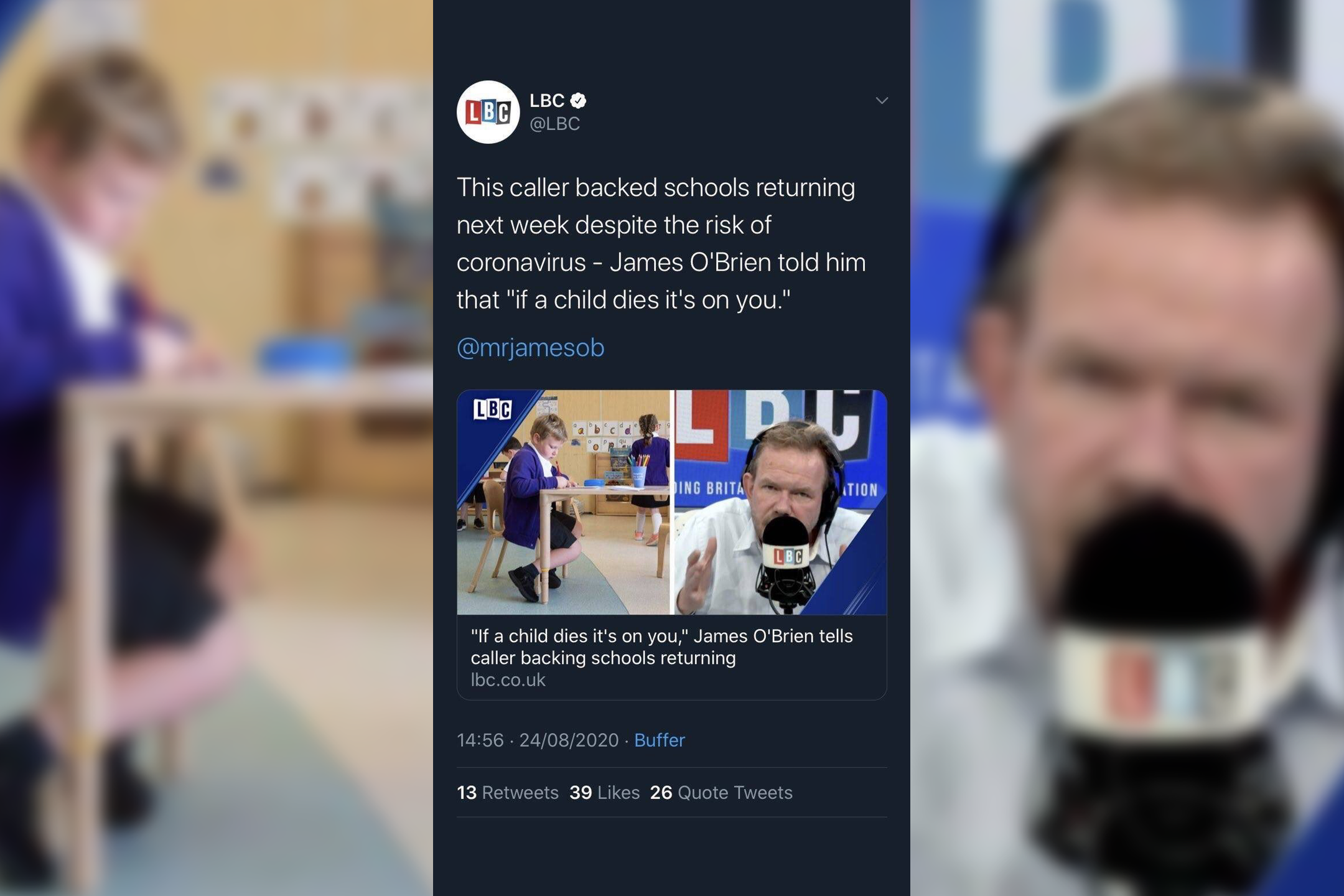Image resolution: width=1344 pixels, height=896 pixels.
Task: View the 26 Quote Tweets list
Action: (721, 792)
